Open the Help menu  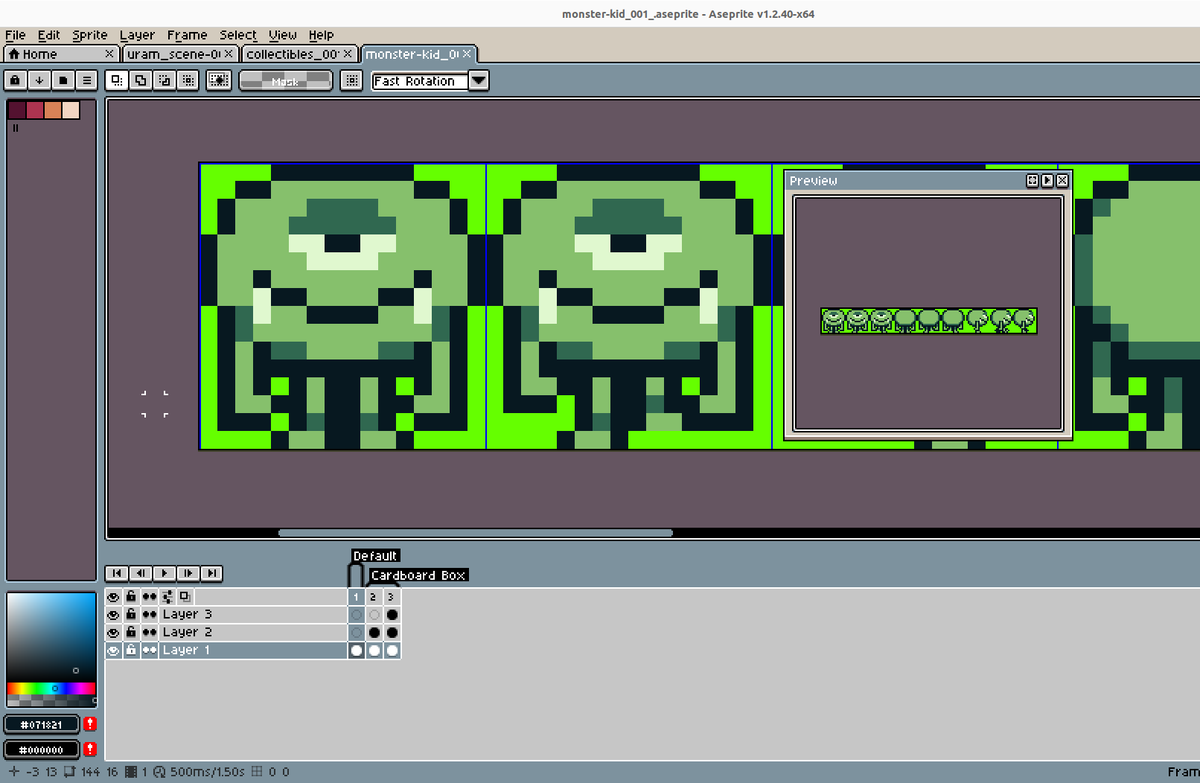(x=321, y=35)
